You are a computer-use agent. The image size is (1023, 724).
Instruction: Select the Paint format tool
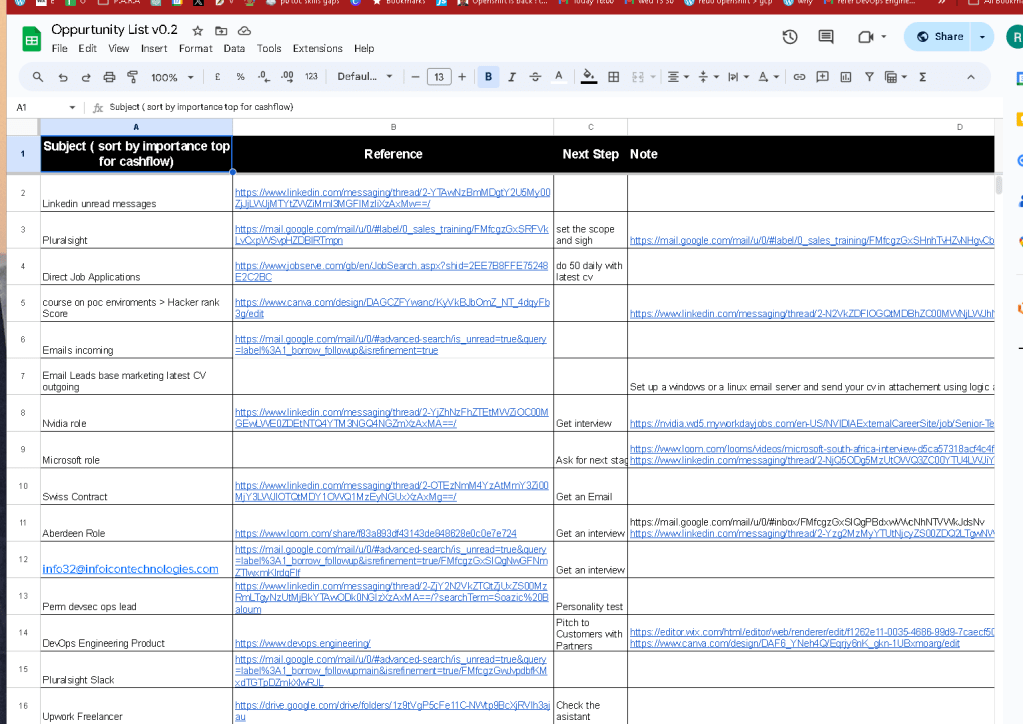(x=132, y=77)
